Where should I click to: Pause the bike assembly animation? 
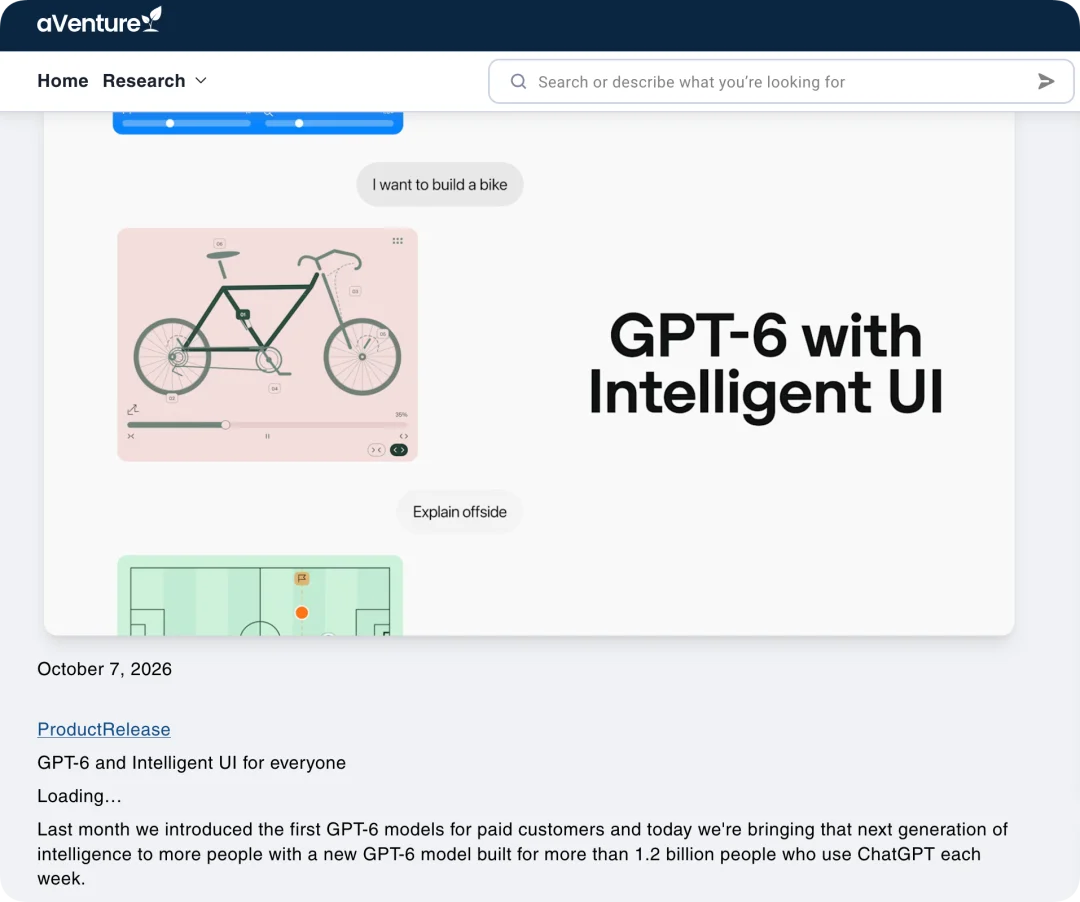267,436
